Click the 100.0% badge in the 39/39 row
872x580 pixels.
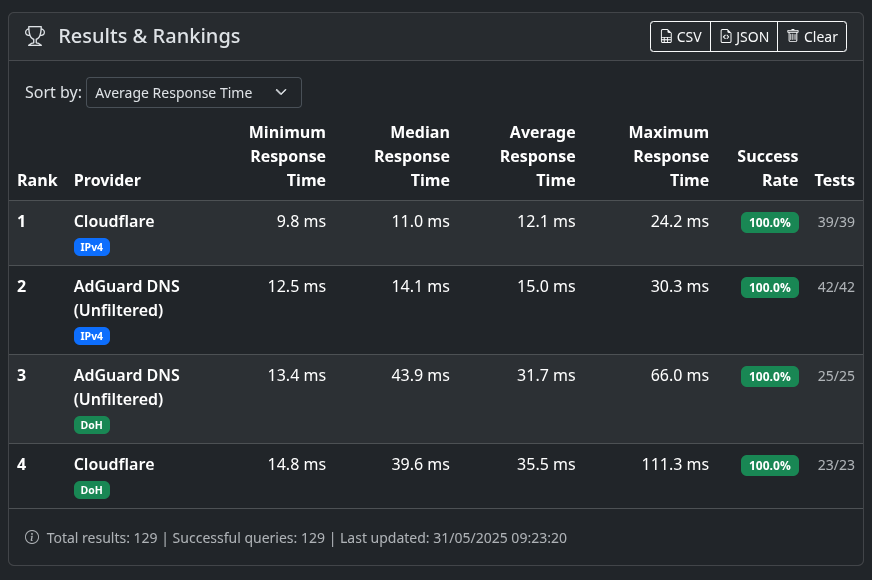[x=770, y=222]
